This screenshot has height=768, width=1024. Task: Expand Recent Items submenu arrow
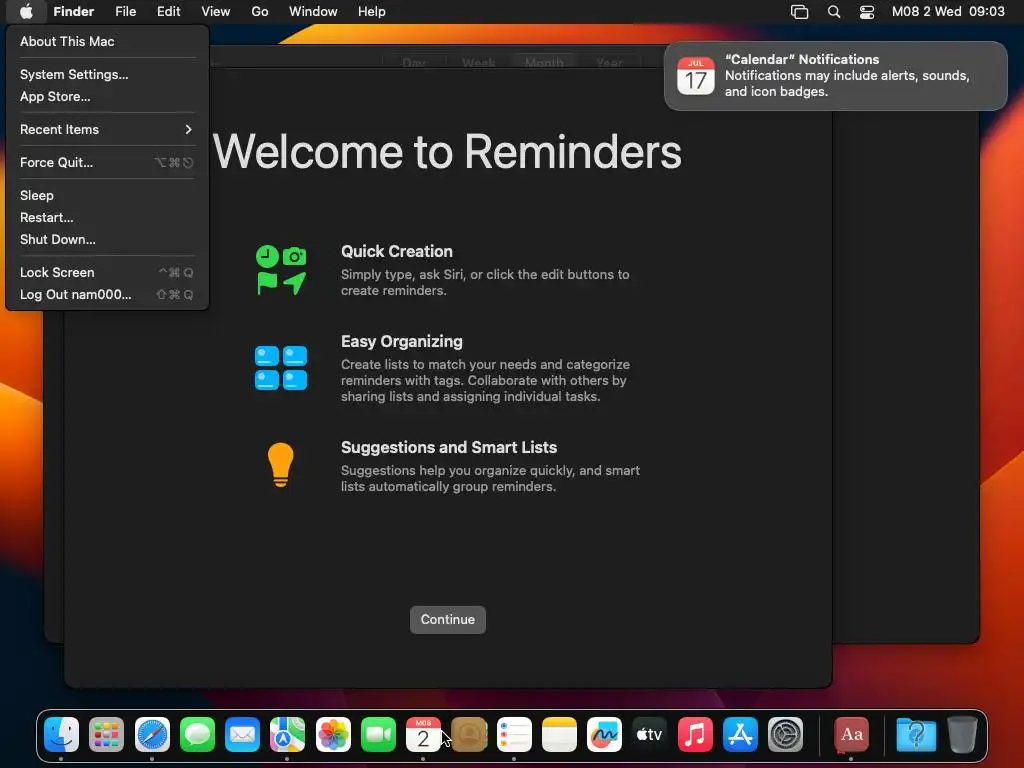188,129
